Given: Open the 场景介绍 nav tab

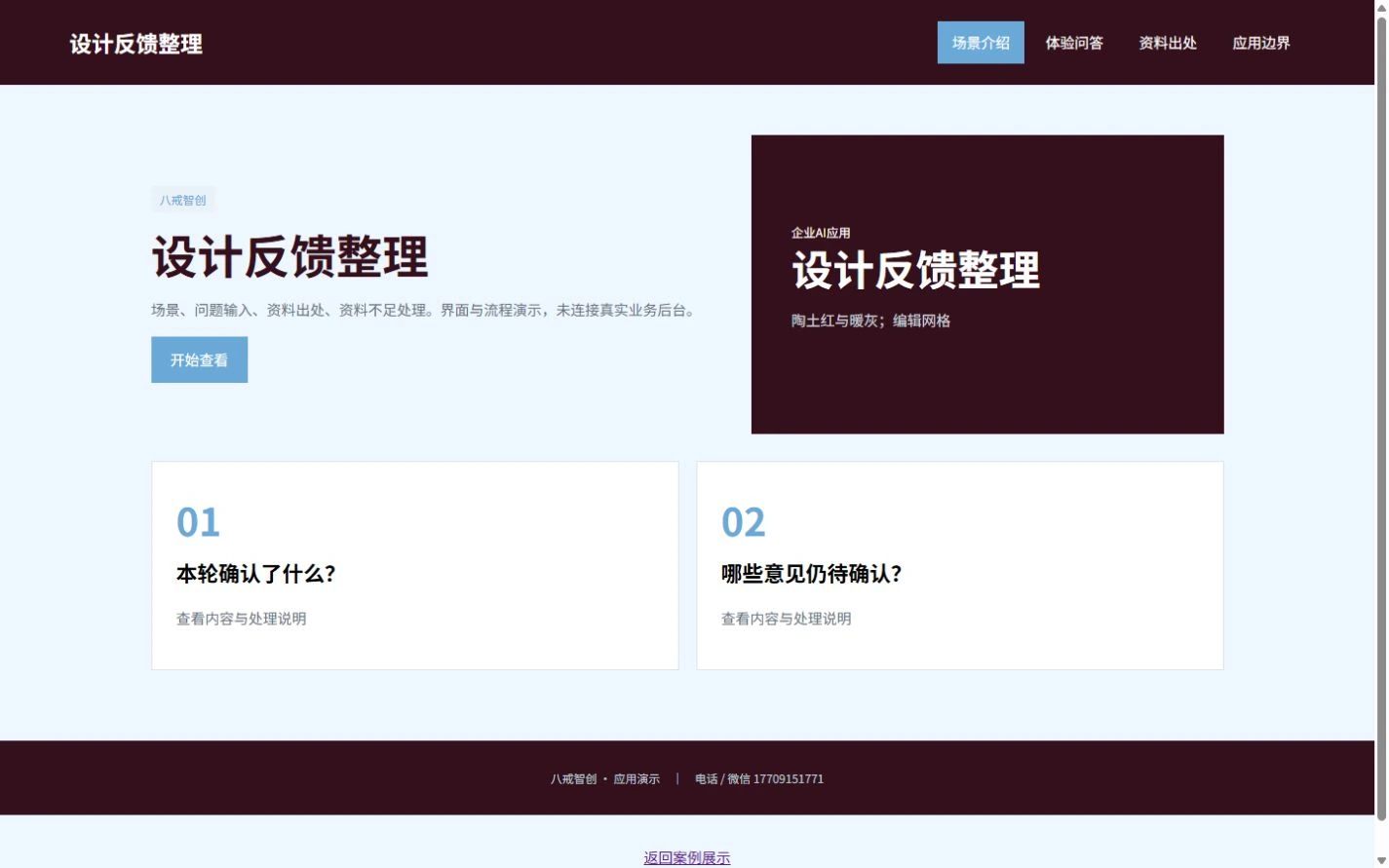Looking at the screenshot, I should [x=981, y=43].
